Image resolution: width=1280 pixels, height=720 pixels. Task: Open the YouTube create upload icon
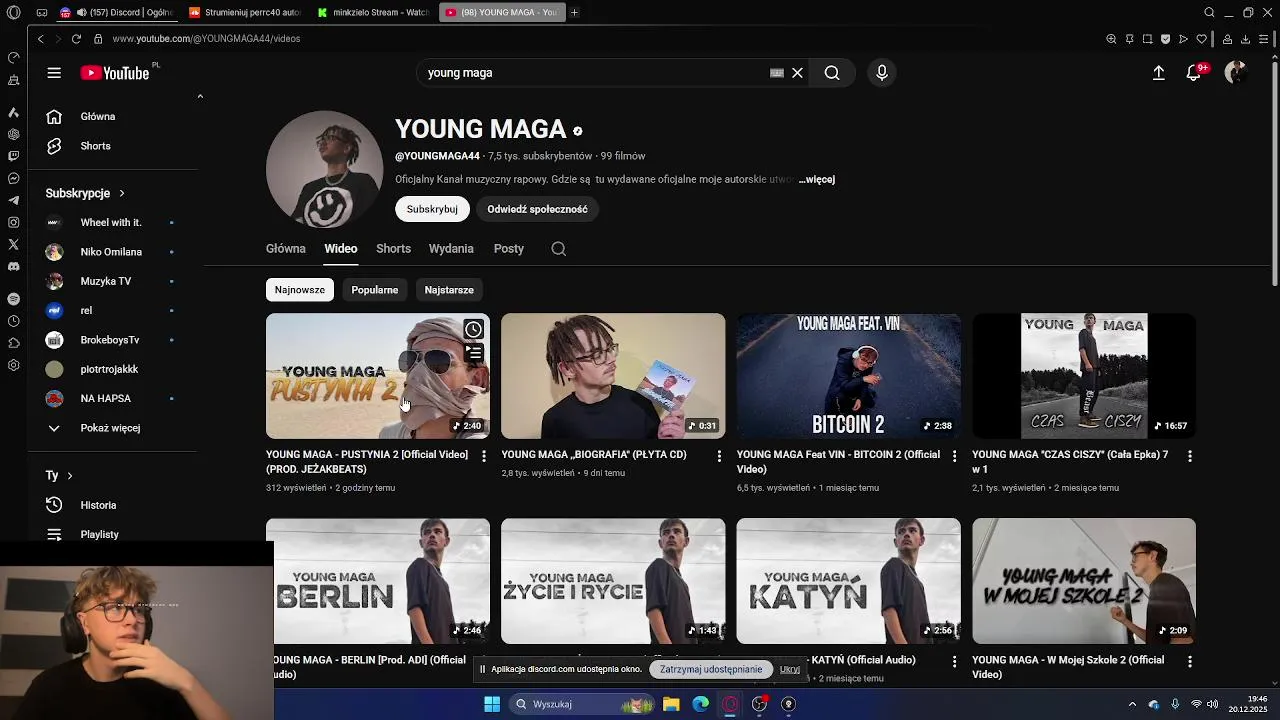[x=1158, y=73]
